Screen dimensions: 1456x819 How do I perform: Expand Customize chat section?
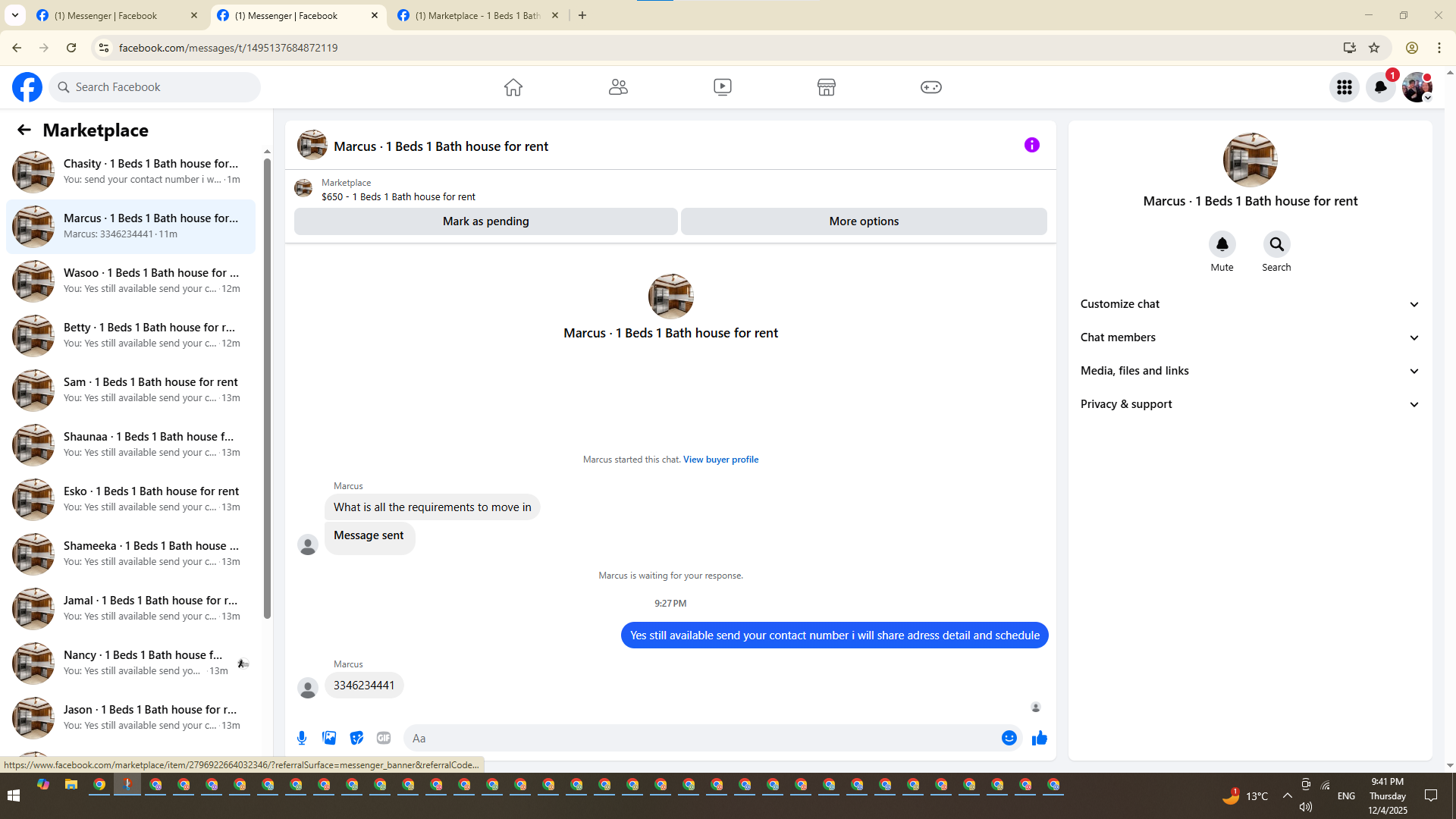coord(1249,304)
